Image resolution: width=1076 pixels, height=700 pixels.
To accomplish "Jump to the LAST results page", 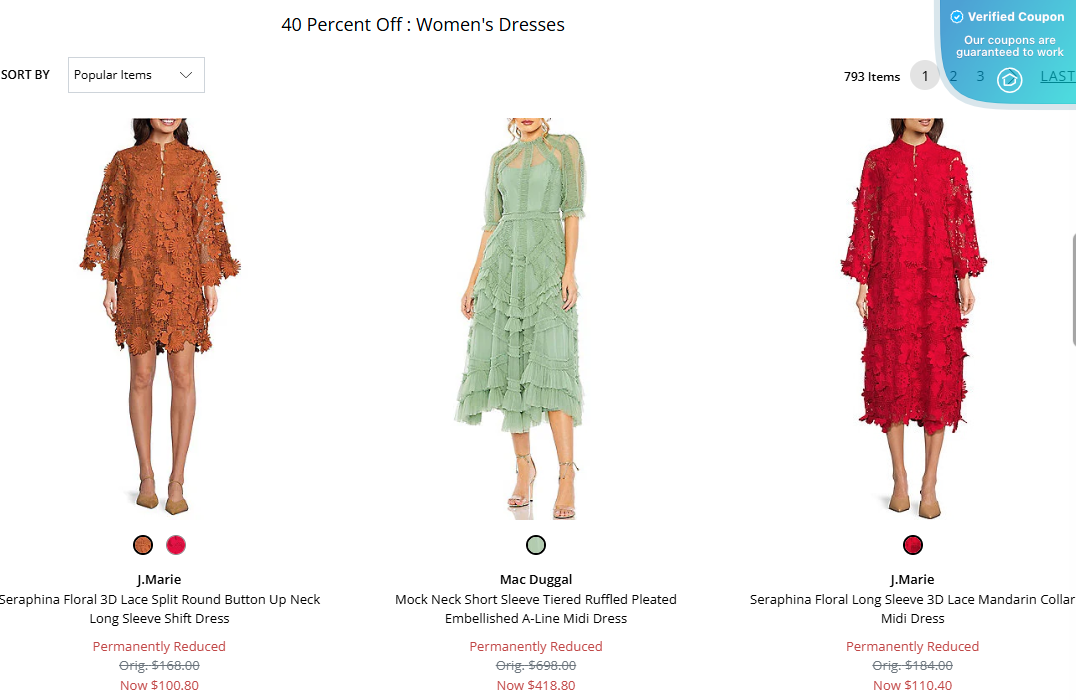I will point(1057,76).
